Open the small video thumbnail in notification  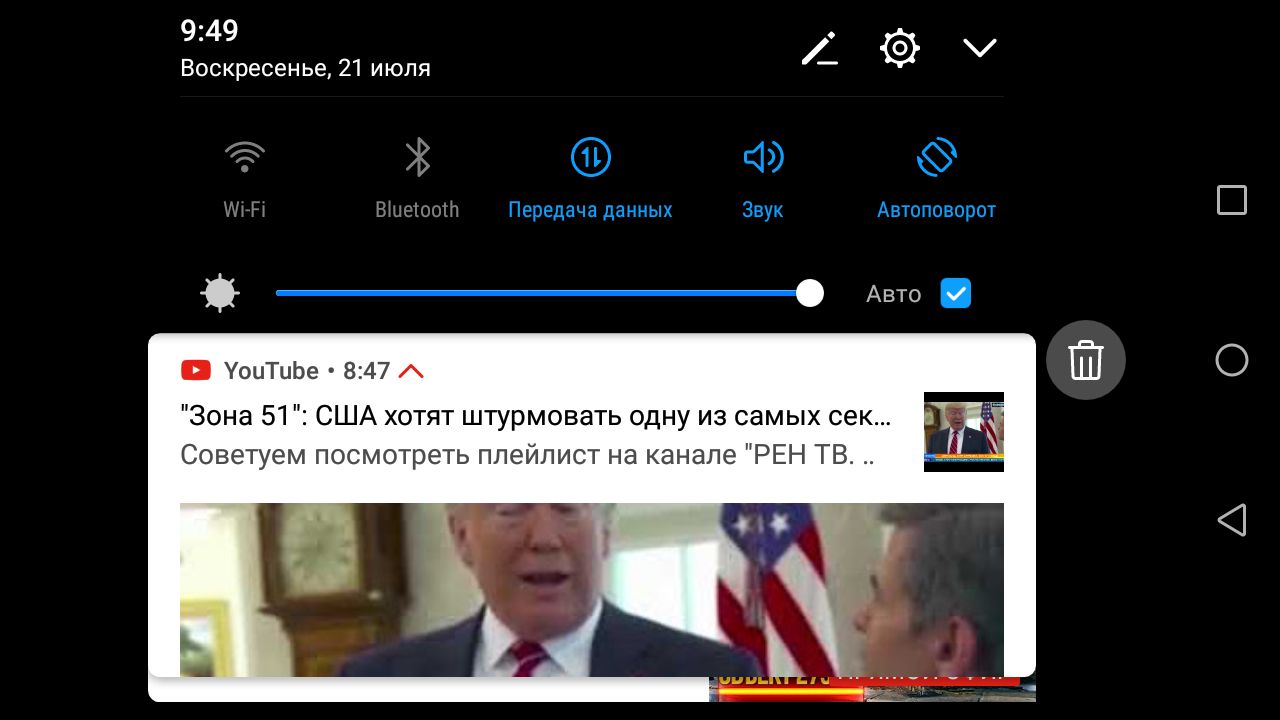(964, 432)
